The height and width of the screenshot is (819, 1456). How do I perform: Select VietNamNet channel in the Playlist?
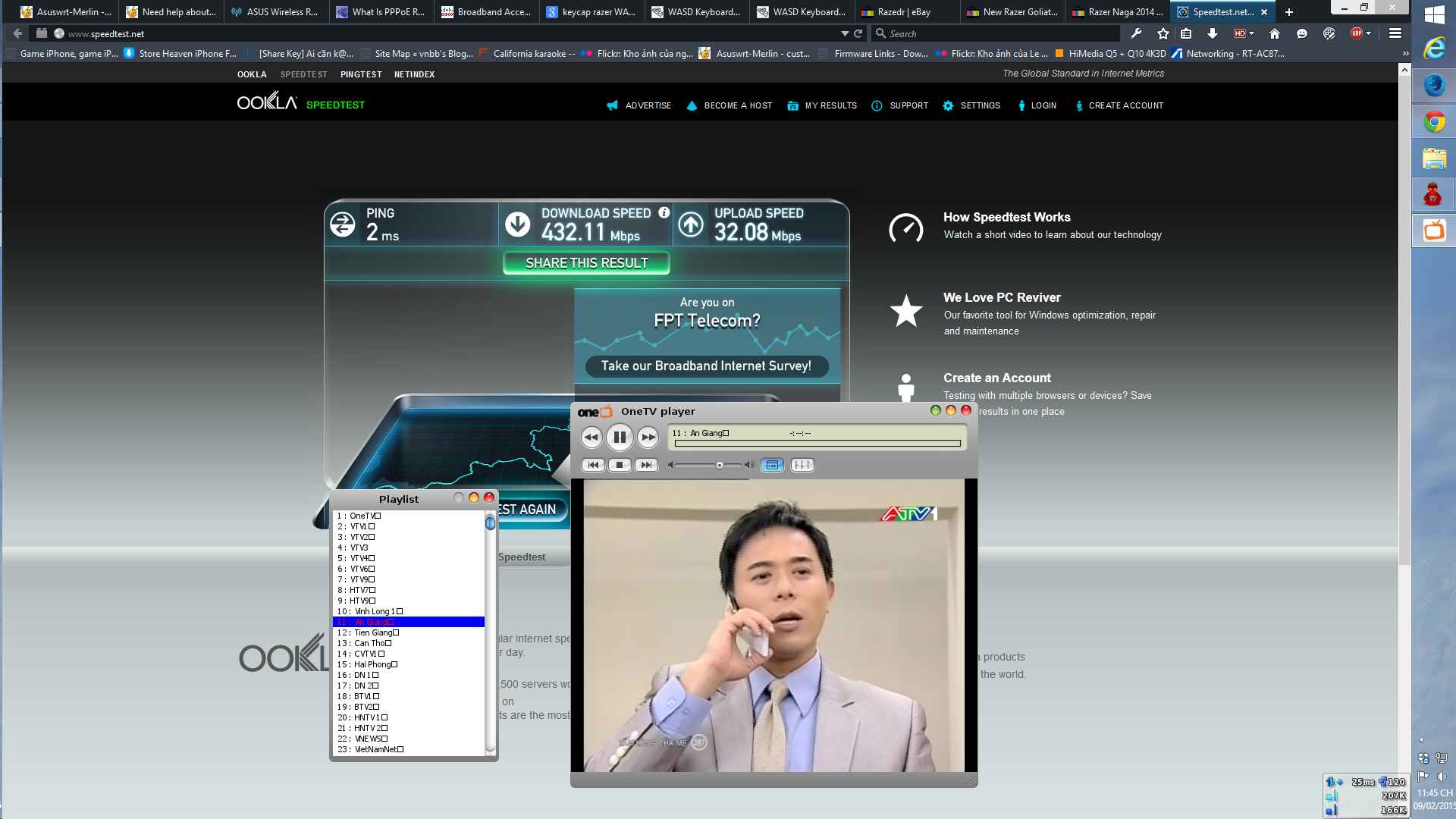(x=408, y=749)
